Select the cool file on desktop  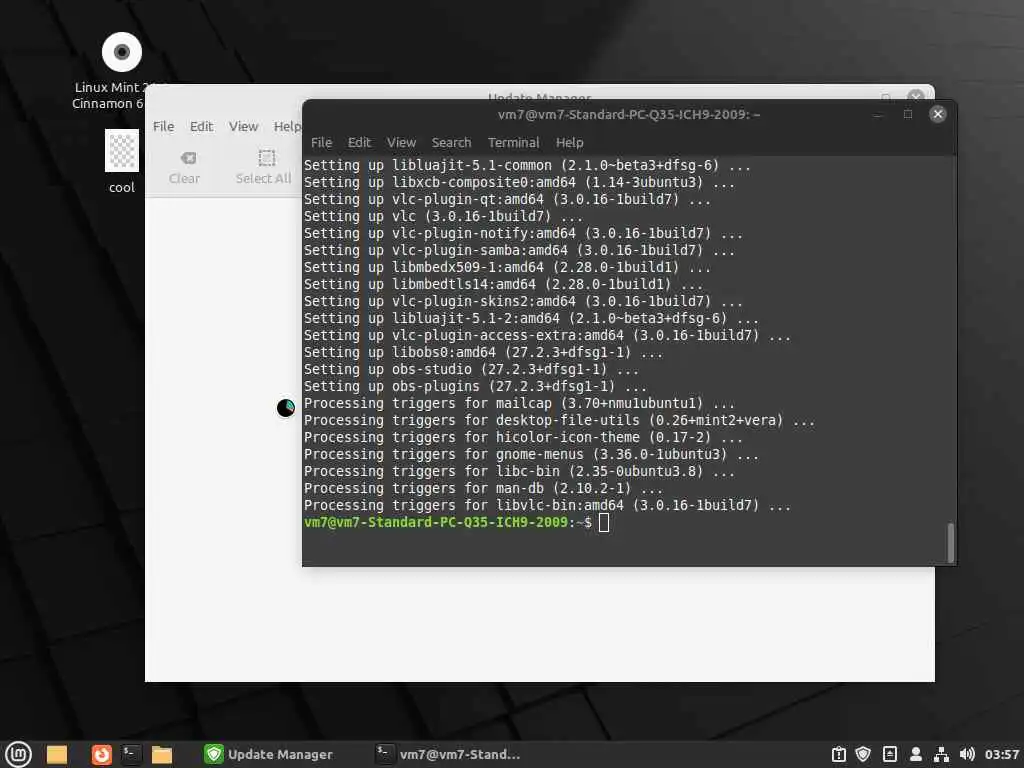pyautogui.click(x=121, y=161)
